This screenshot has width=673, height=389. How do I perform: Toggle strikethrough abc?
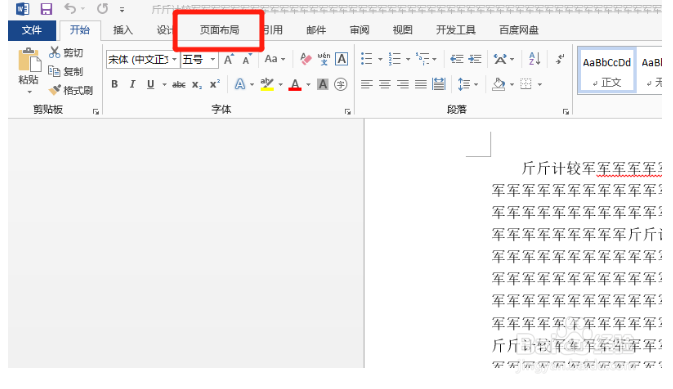click(x=179, y=85)
